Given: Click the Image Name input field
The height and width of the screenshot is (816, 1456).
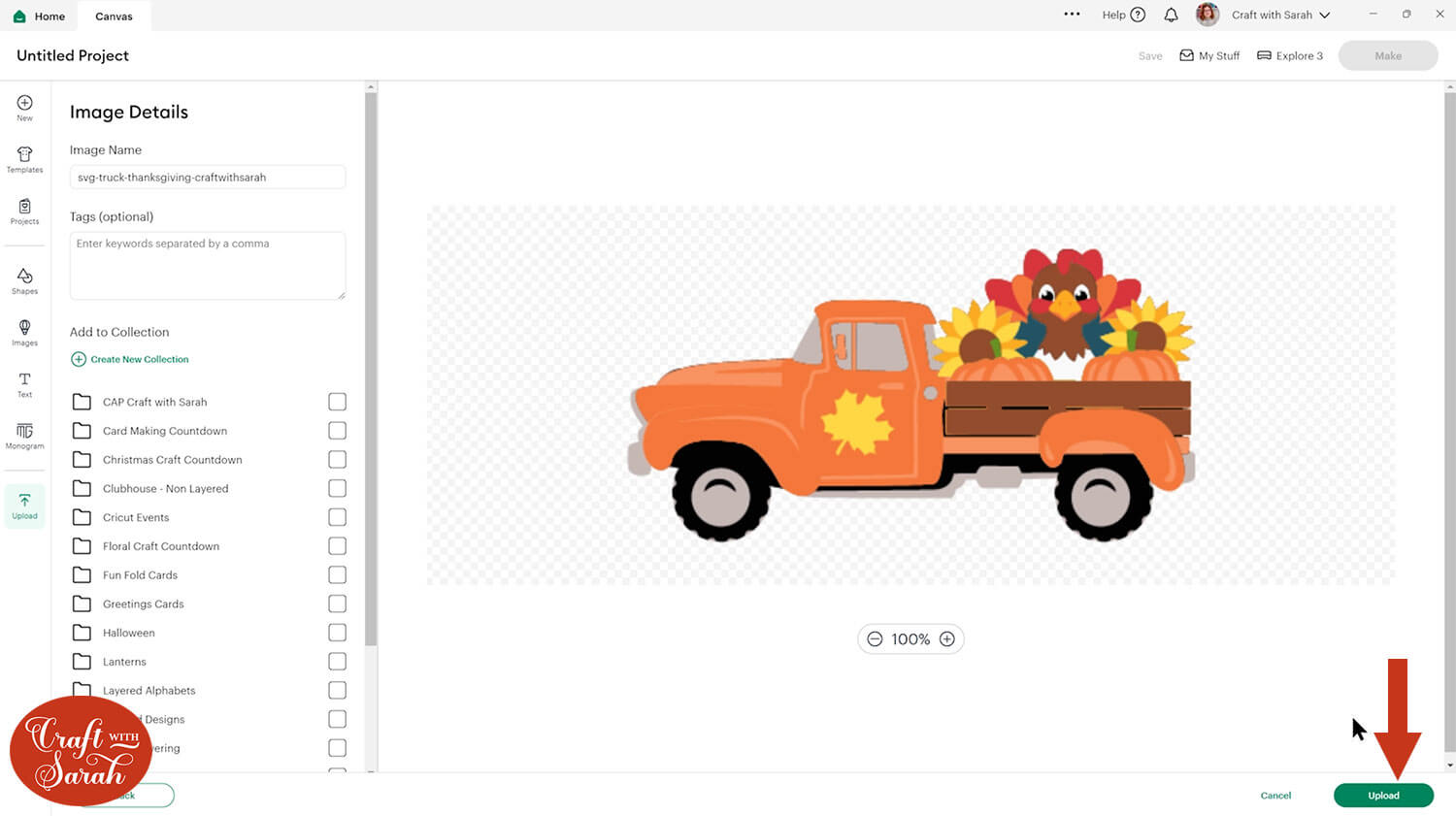Looking at the screenshot, I should (208, 178).
